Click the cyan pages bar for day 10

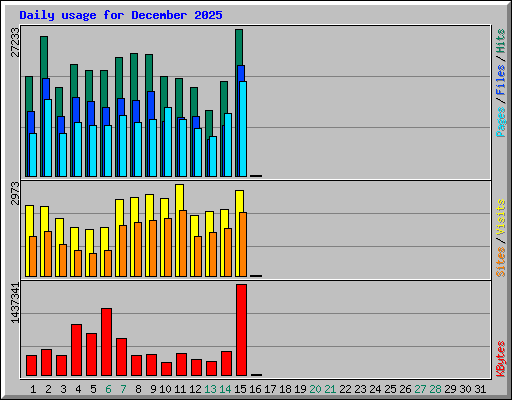point(168,142)
